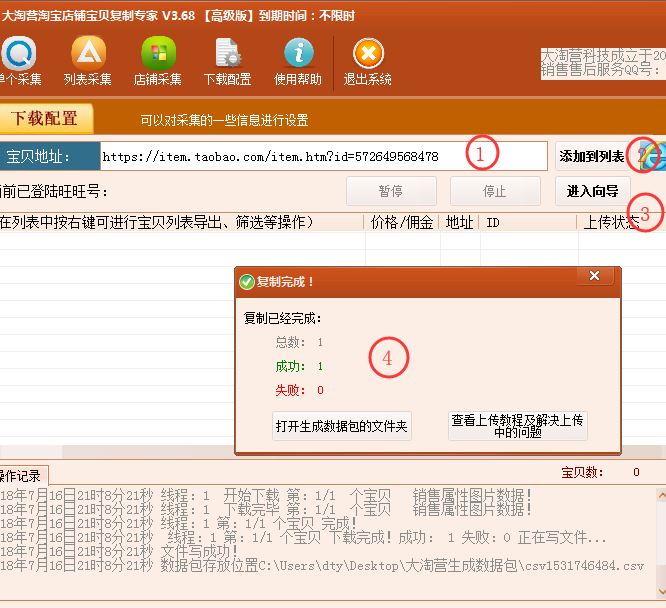Click the 添加到列表 button
This screenshot has width=666, height=608.
coord(592,156)
